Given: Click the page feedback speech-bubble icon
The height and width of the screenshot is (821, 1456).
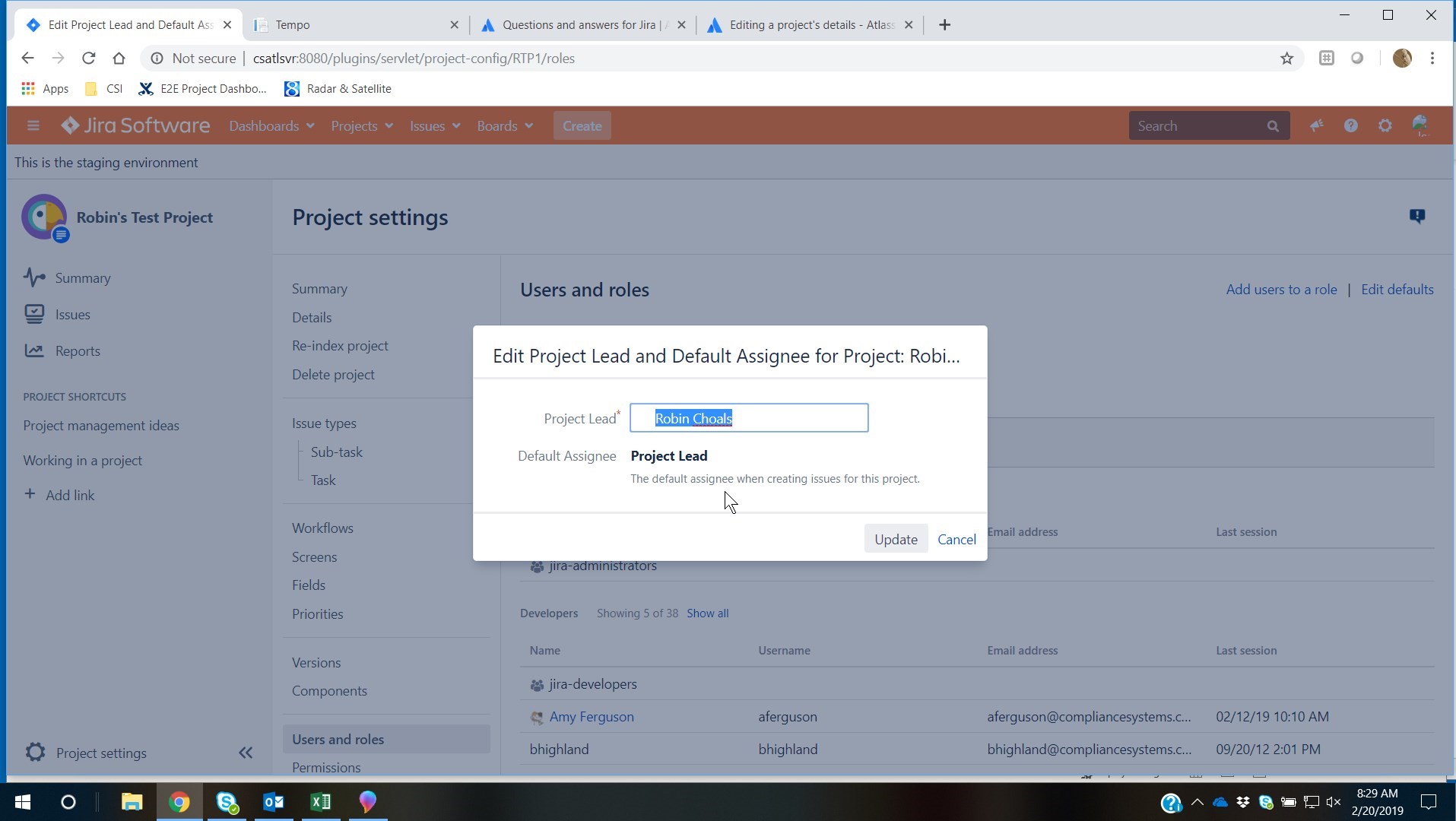Looking at the screenshot, I should tap(1417, 217).
